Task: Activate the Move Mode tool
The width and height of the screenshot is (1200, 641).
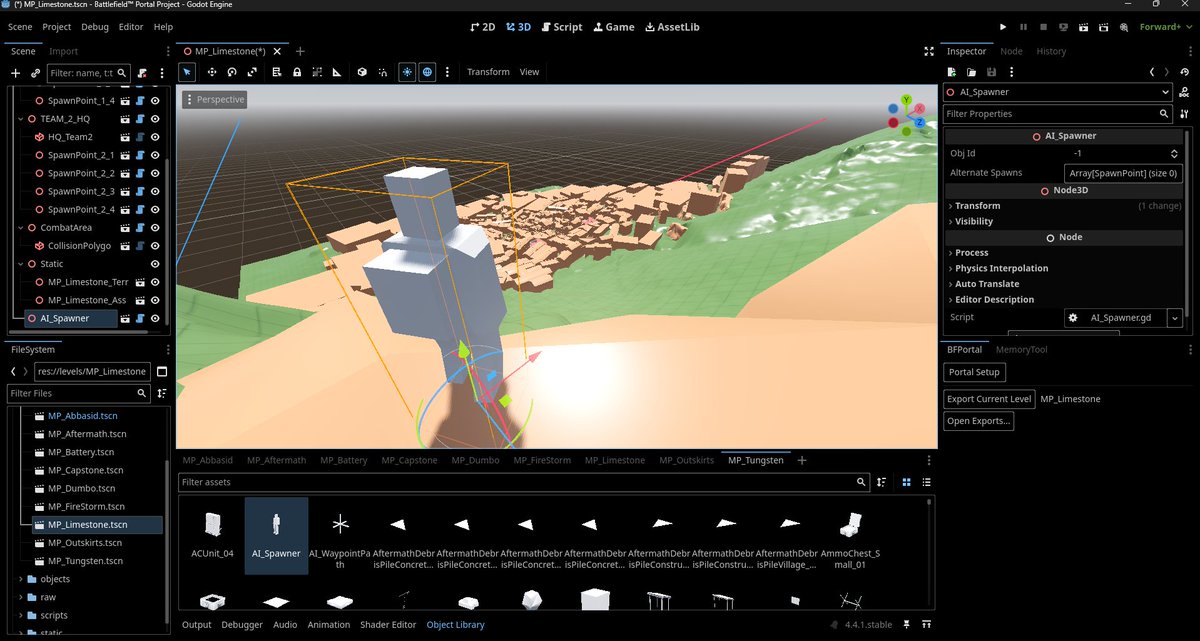Action: click(212, 72)
